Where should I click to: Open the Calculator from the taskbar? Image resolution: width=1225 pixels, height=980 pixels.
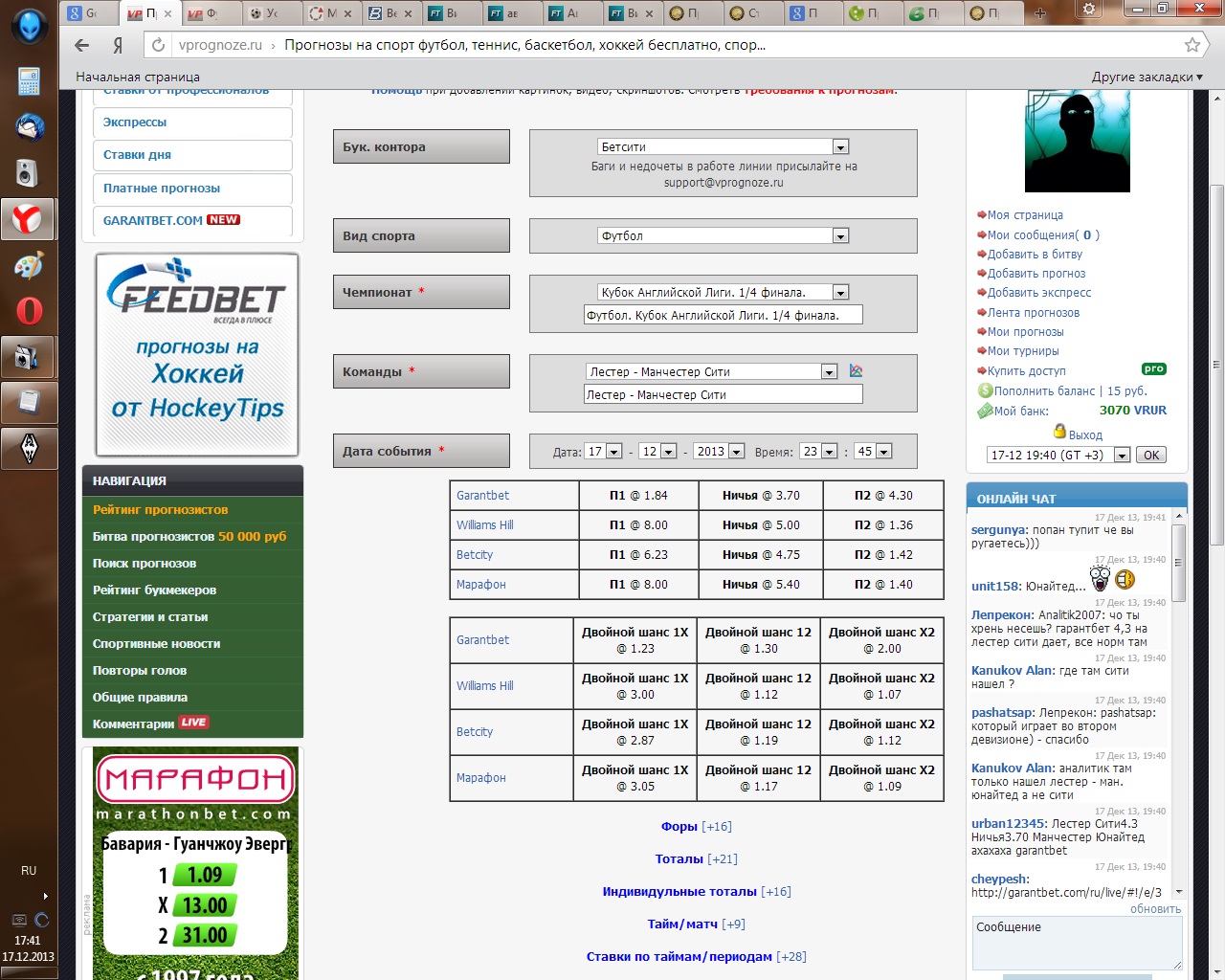(x=29, y=81)
